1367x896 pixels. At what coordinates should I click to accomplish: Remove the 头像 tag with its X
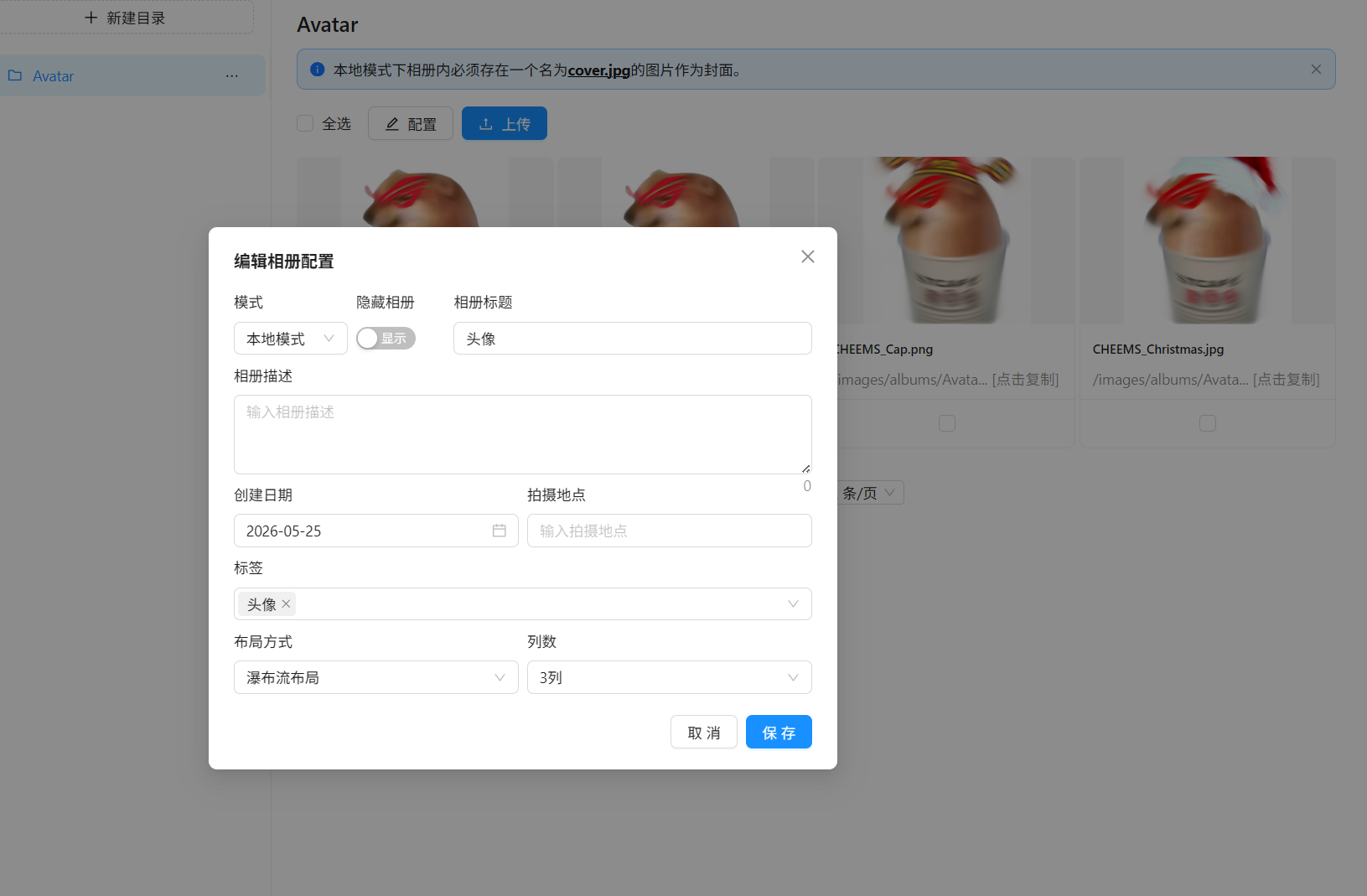tap(286, 603)
